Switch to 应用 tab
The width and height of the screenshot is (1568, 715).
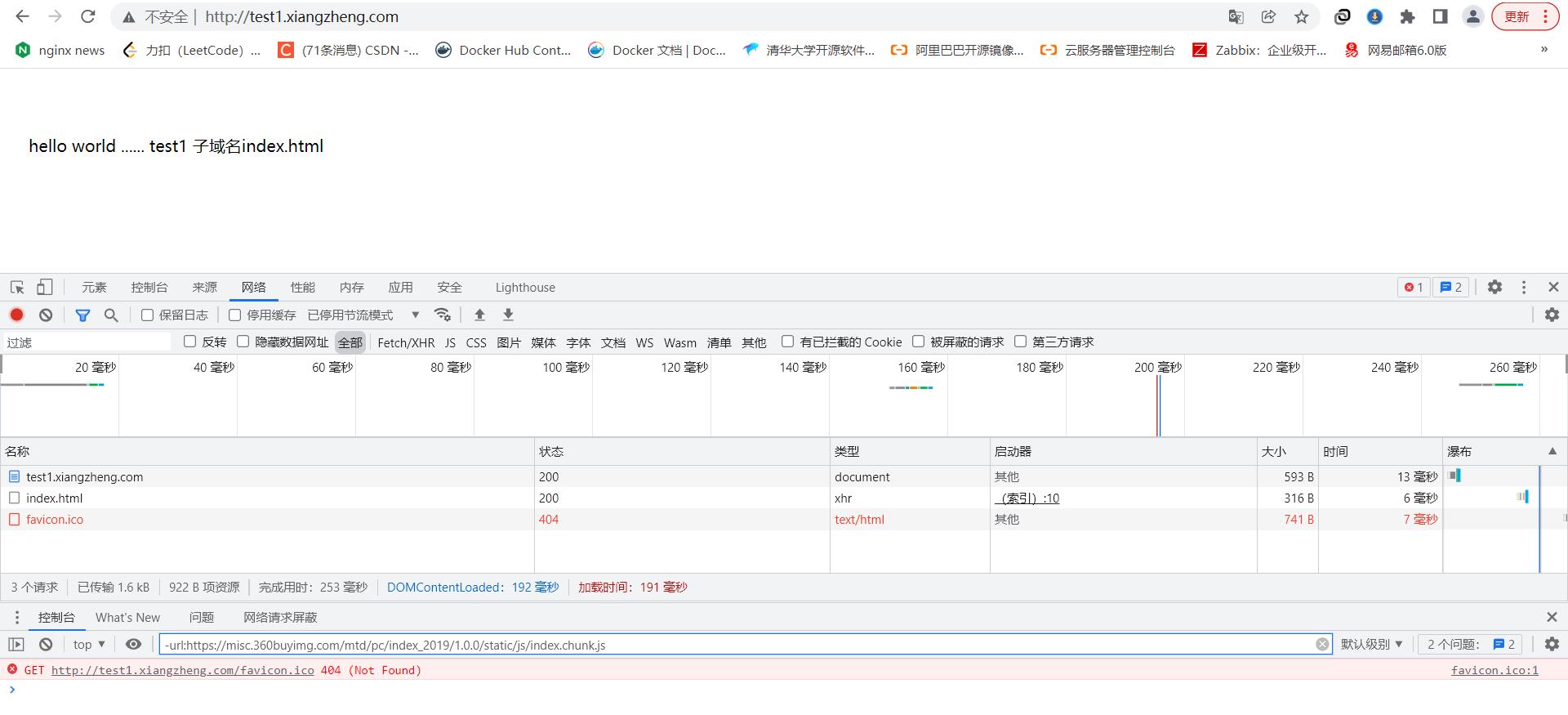pos(401,287)
